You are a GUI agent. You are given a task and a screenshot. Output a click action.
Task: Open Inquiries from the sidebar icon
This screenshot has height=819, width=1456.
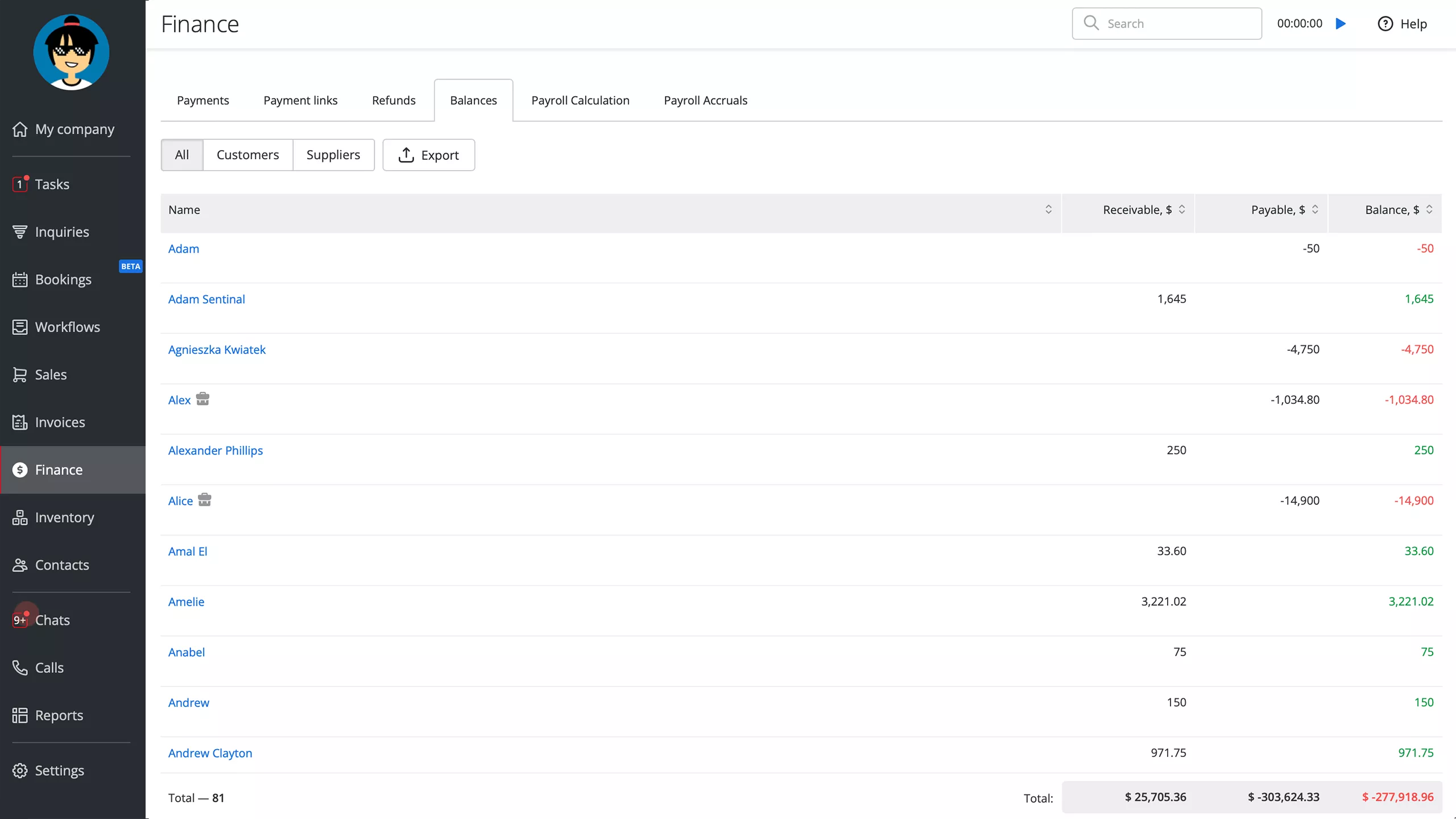click(20, 232)
